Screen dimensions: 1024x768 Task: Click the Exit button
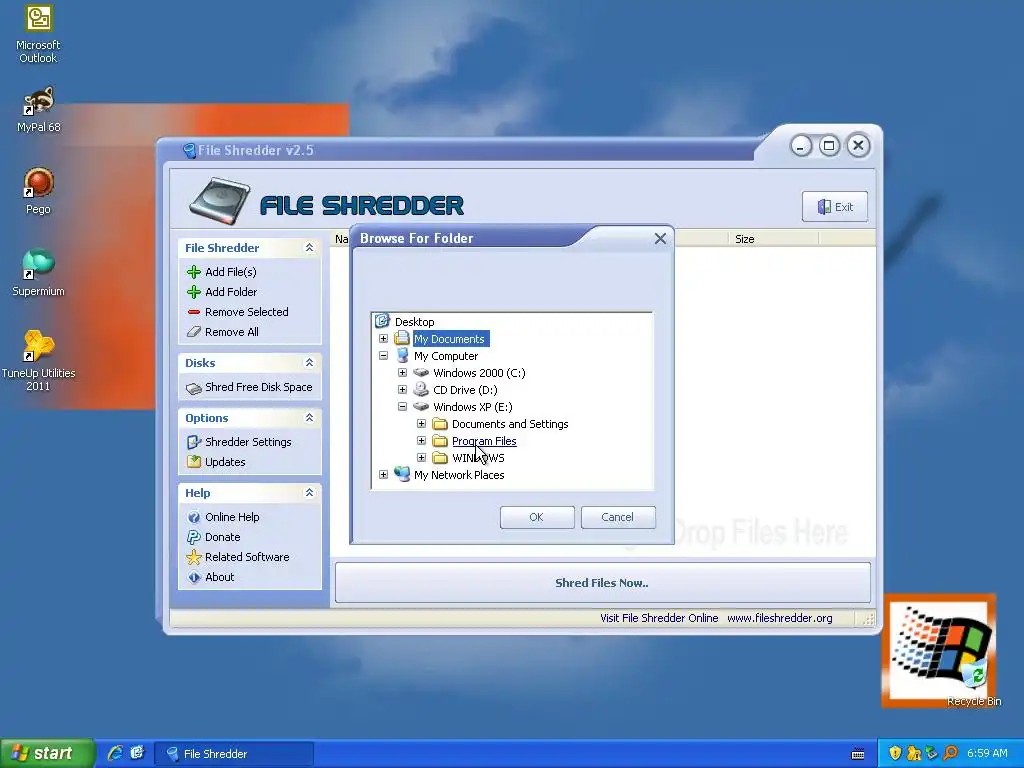[835, 207]
